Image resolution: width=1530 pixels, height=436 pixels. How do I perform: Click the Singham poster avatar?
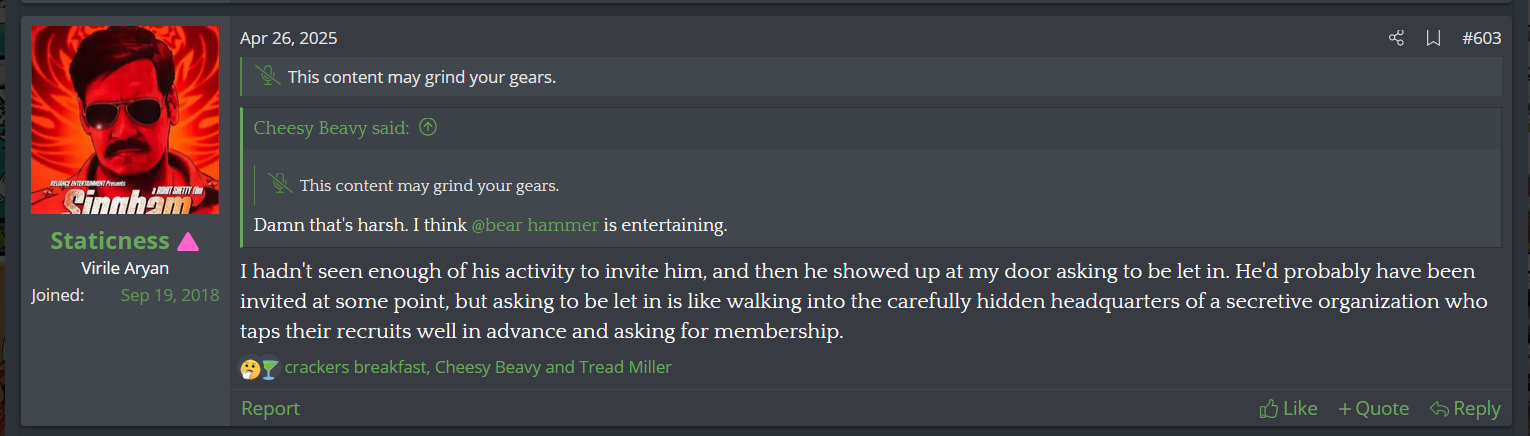tap(125, 120)
